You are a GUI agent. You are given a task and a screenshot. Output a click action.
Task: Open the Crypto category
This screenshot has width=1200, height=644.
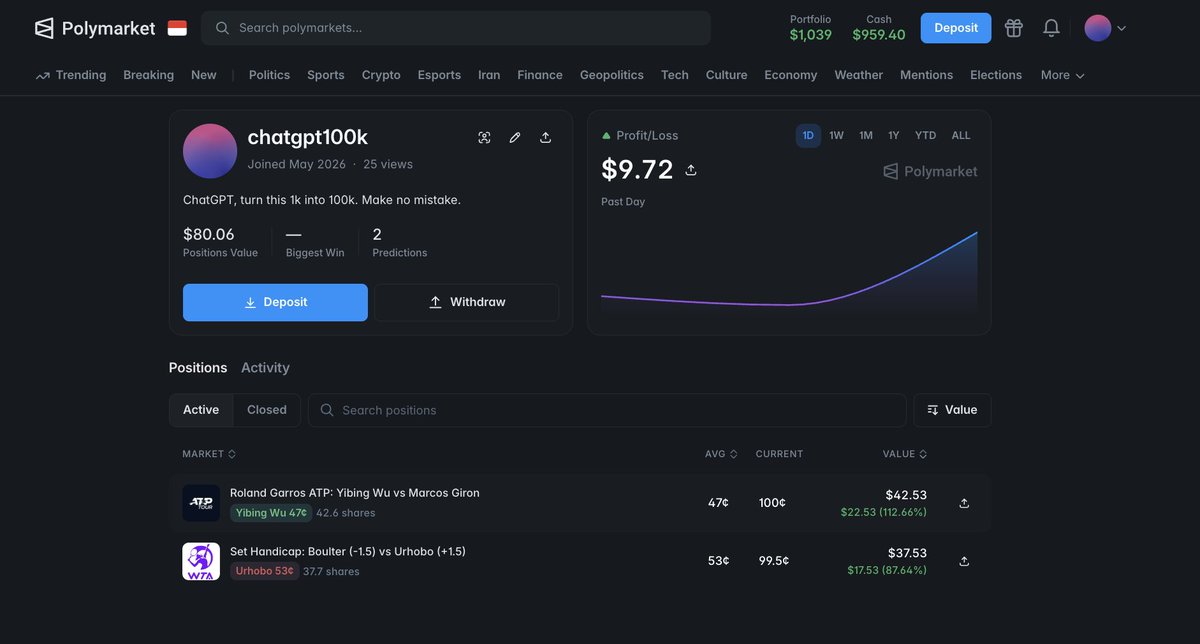(381, 75)
